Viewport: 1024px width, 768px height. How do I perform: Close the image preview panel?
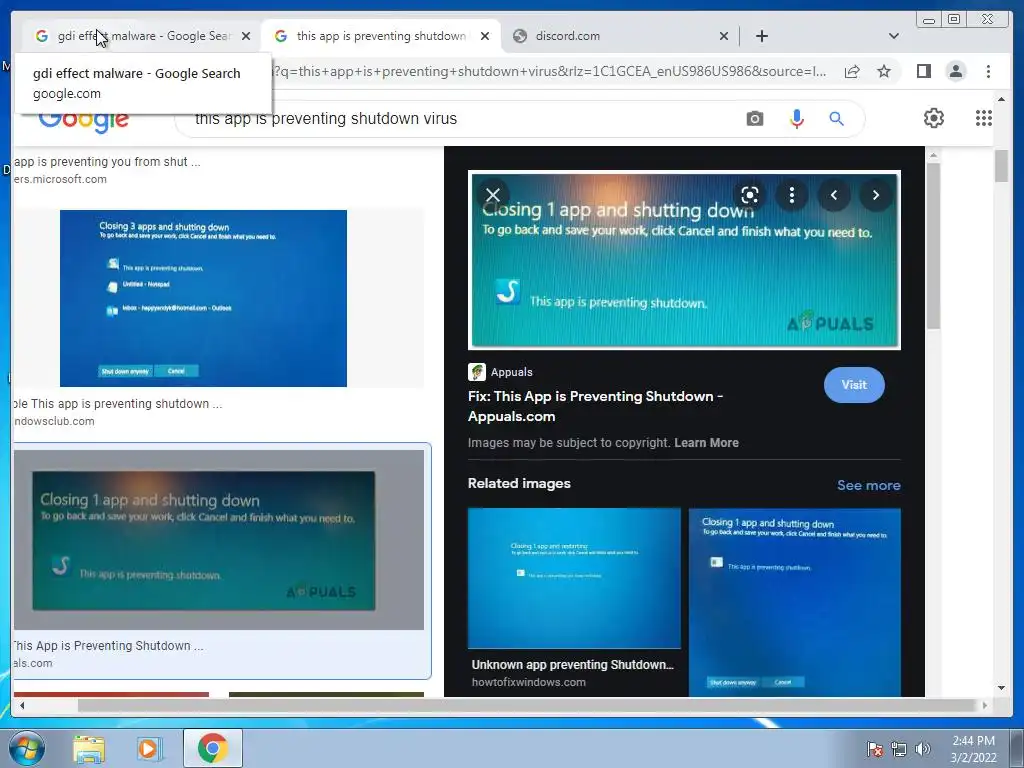pyautogui.click(x=493, y=195)
